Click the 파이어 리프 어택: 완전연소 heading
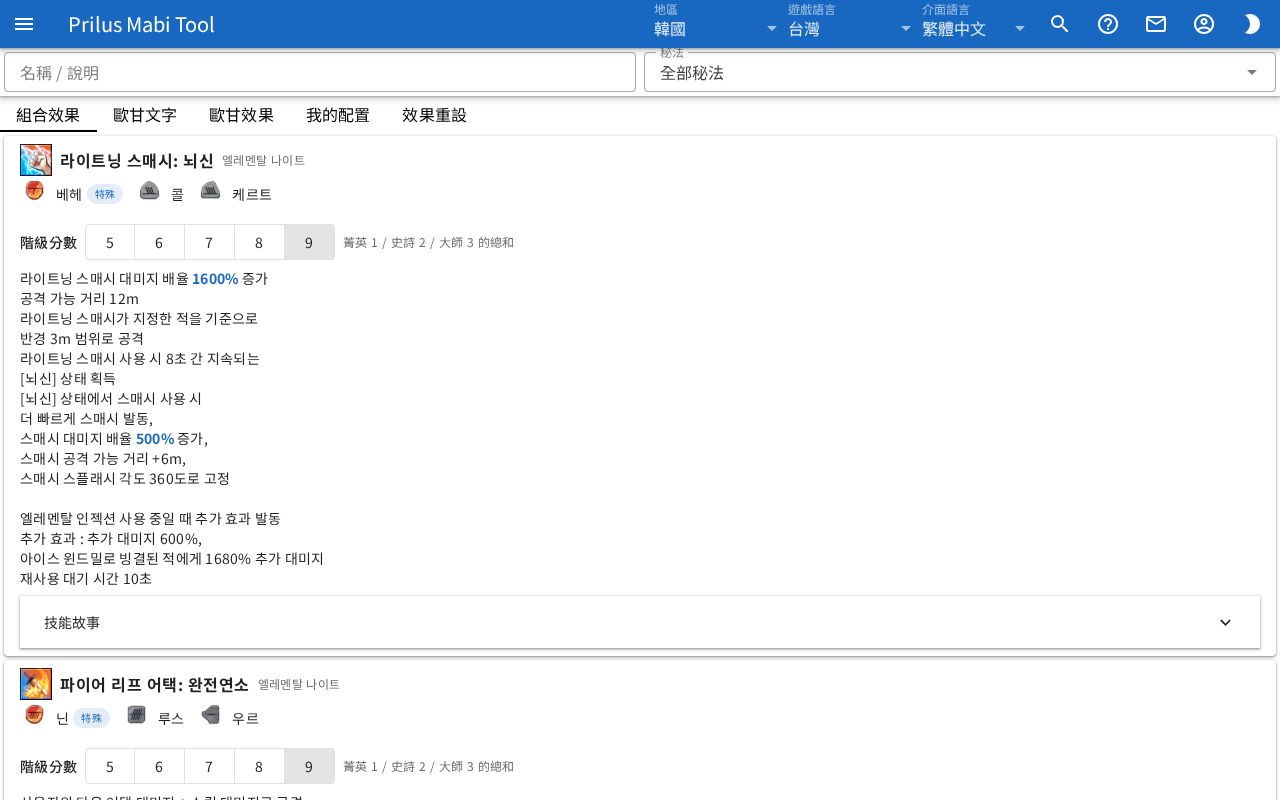The image size is (1280, 800). pos(154,684)
